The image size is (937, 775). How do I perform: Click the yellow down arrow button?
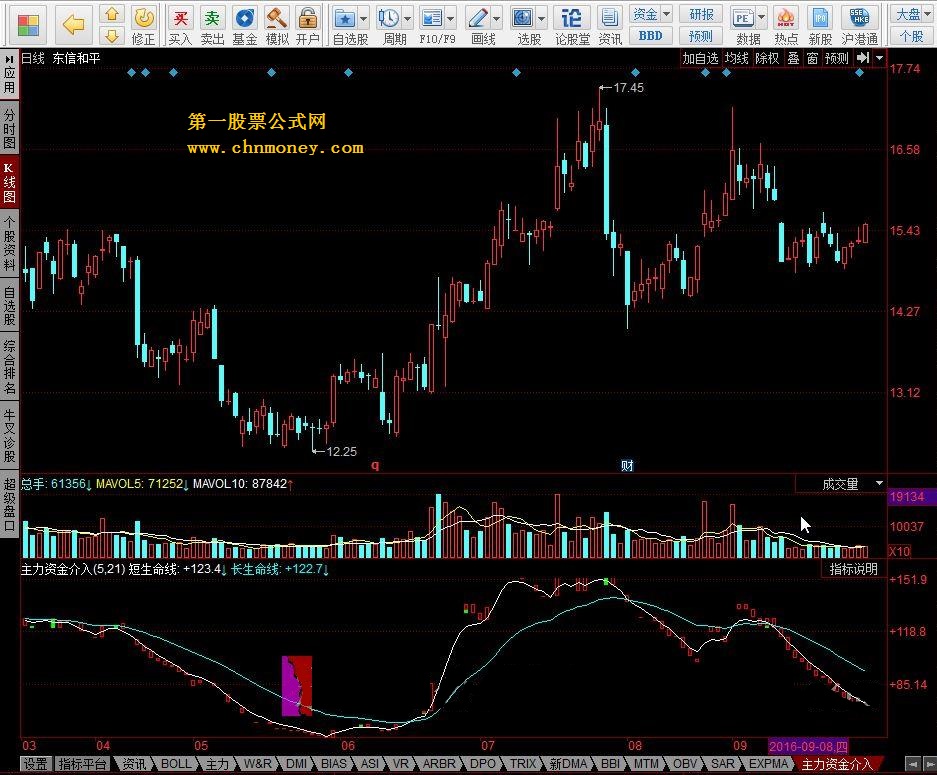click(112, 36)
